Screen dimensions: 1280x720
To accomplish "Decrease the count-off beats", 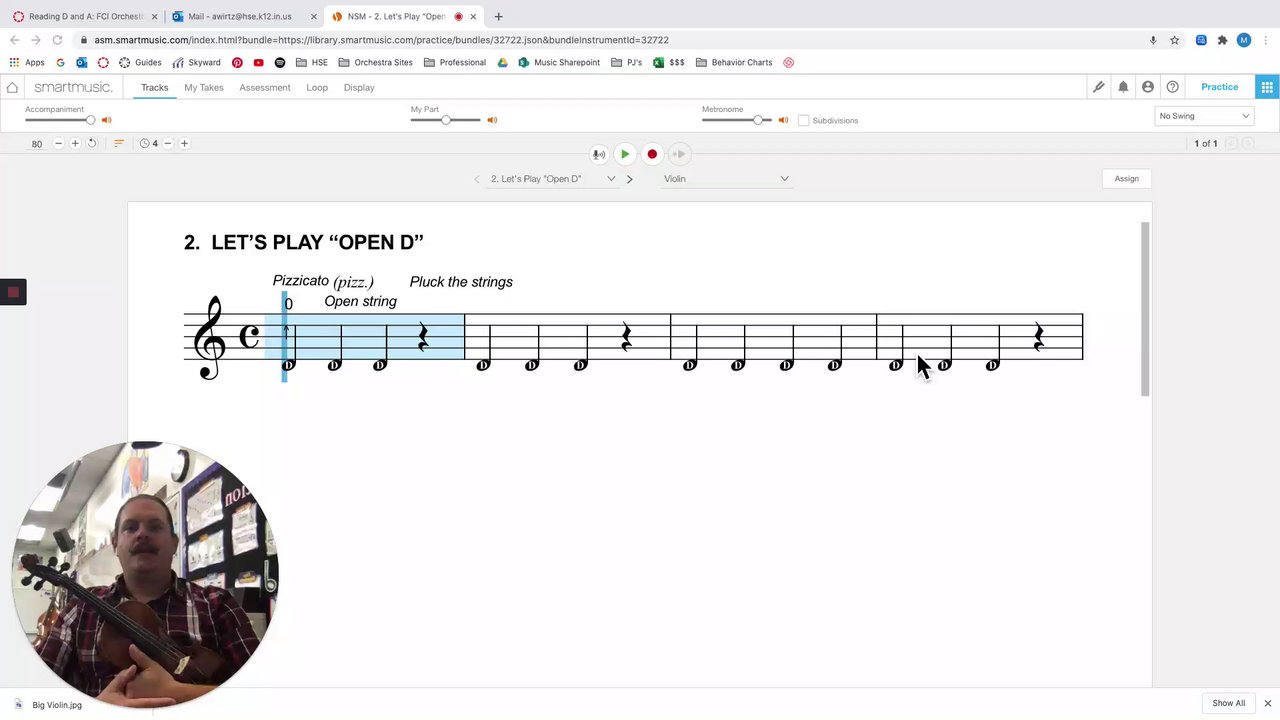I will point(168,144).
